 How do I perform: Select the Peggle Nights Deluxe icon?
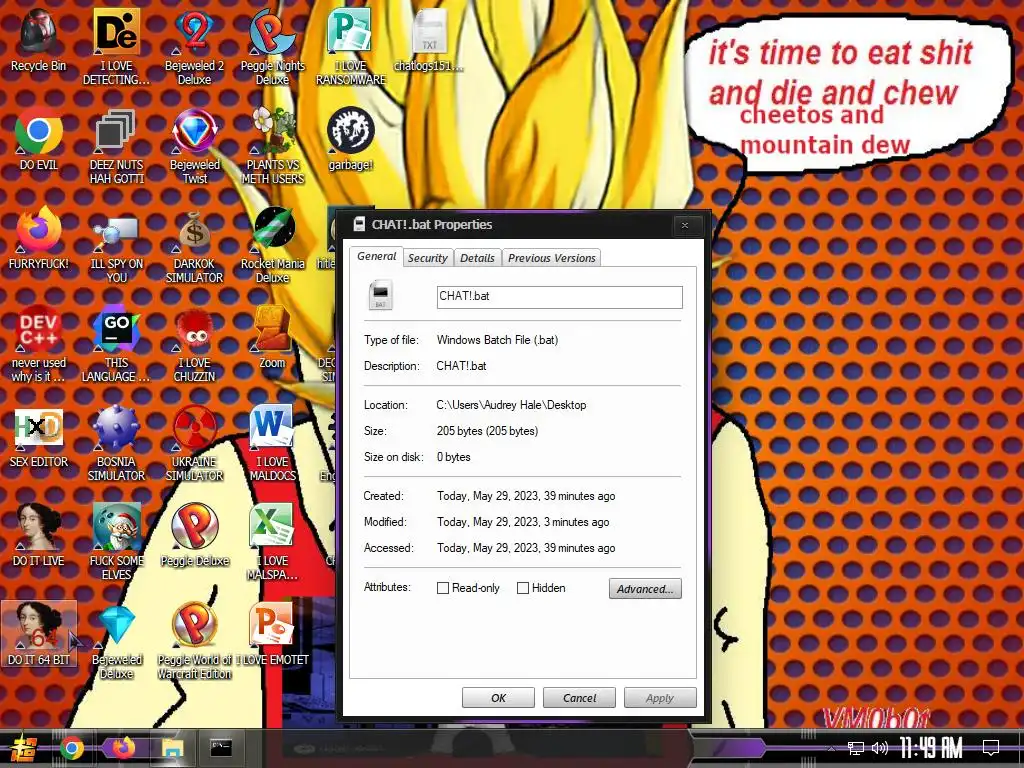pyautogui.click(x=272, y=47)
